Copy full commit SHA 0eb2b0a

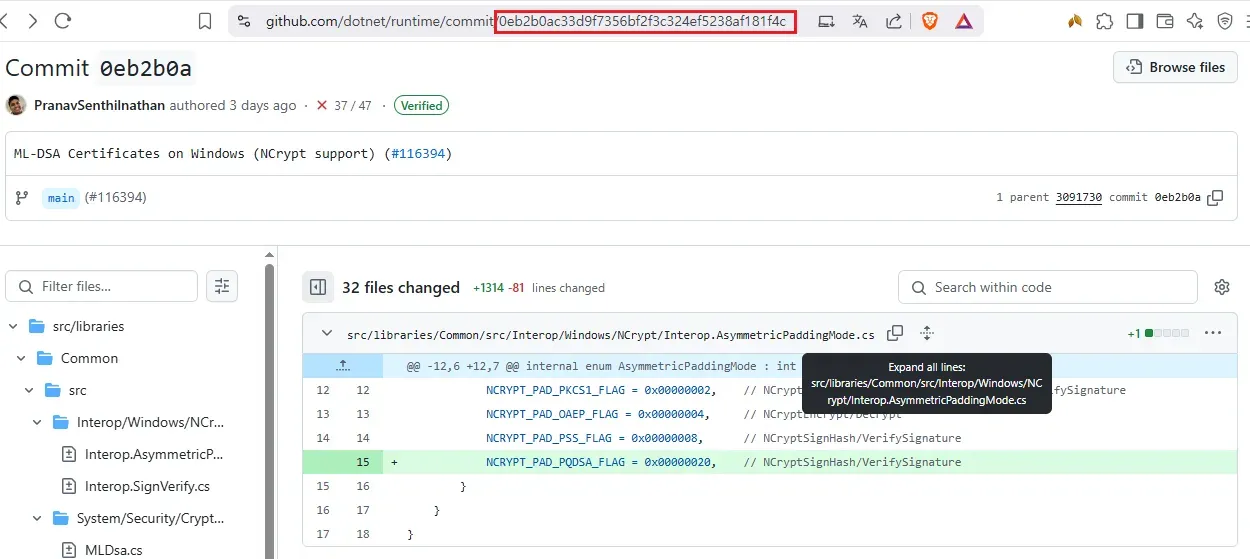tap(1215, 198)
